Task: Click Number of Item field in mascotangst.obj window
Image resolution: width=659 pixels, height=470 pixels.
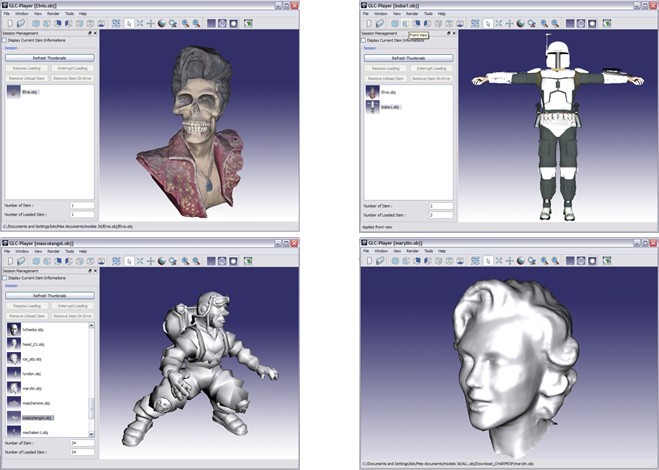Action: (82, 443)
